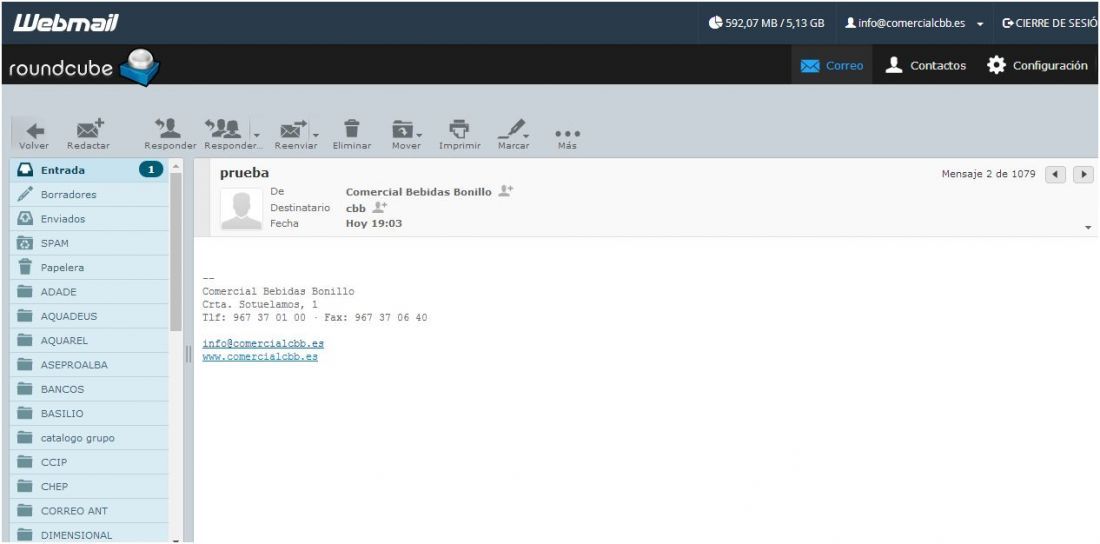Print the message using Imprimir
Viewport: 1100px width, 544px height.
(460, 135)
